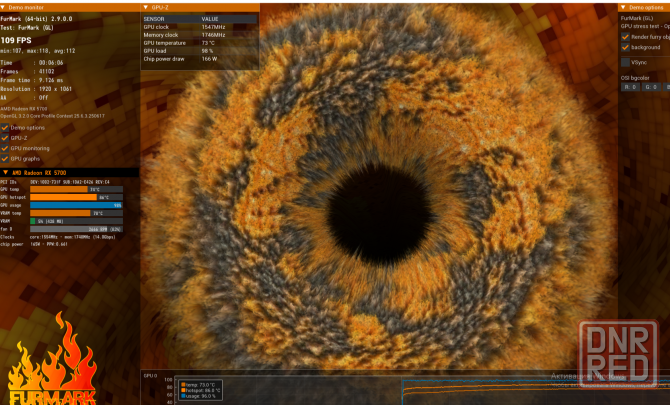Screen dimensions: 670x405
Task: Disable Render furry object checkbox
Action: click(625, 37)
